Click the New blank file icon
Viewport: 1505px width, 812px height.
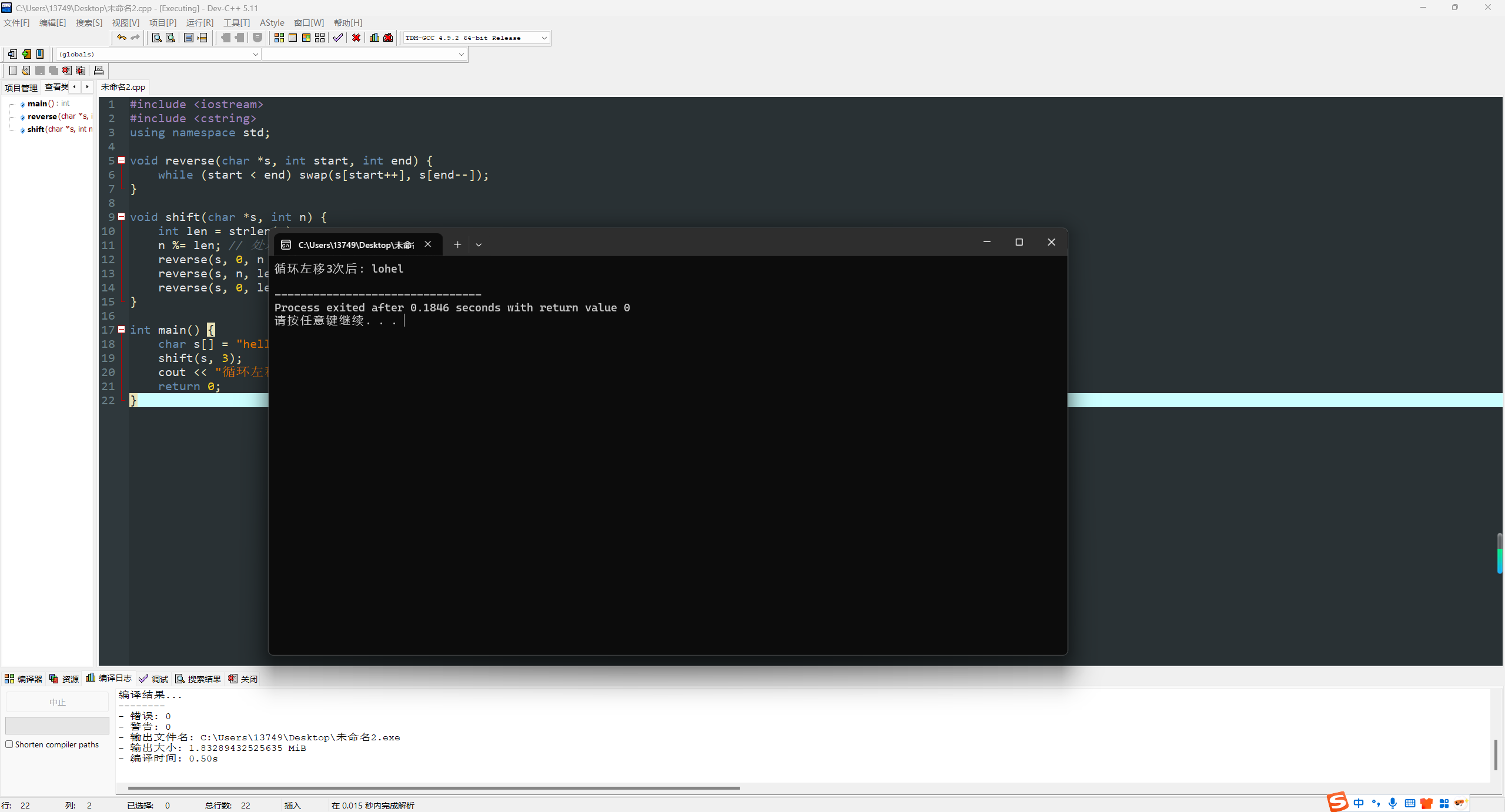(12, 71)
